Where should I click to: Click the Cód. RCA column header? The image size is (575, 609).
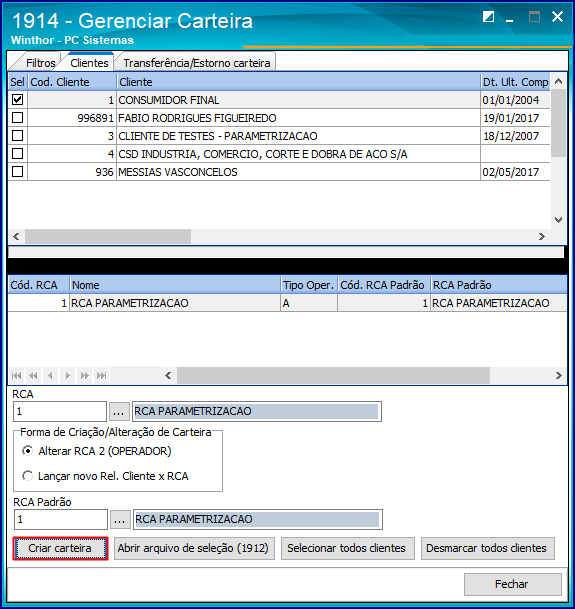(38, 285)
